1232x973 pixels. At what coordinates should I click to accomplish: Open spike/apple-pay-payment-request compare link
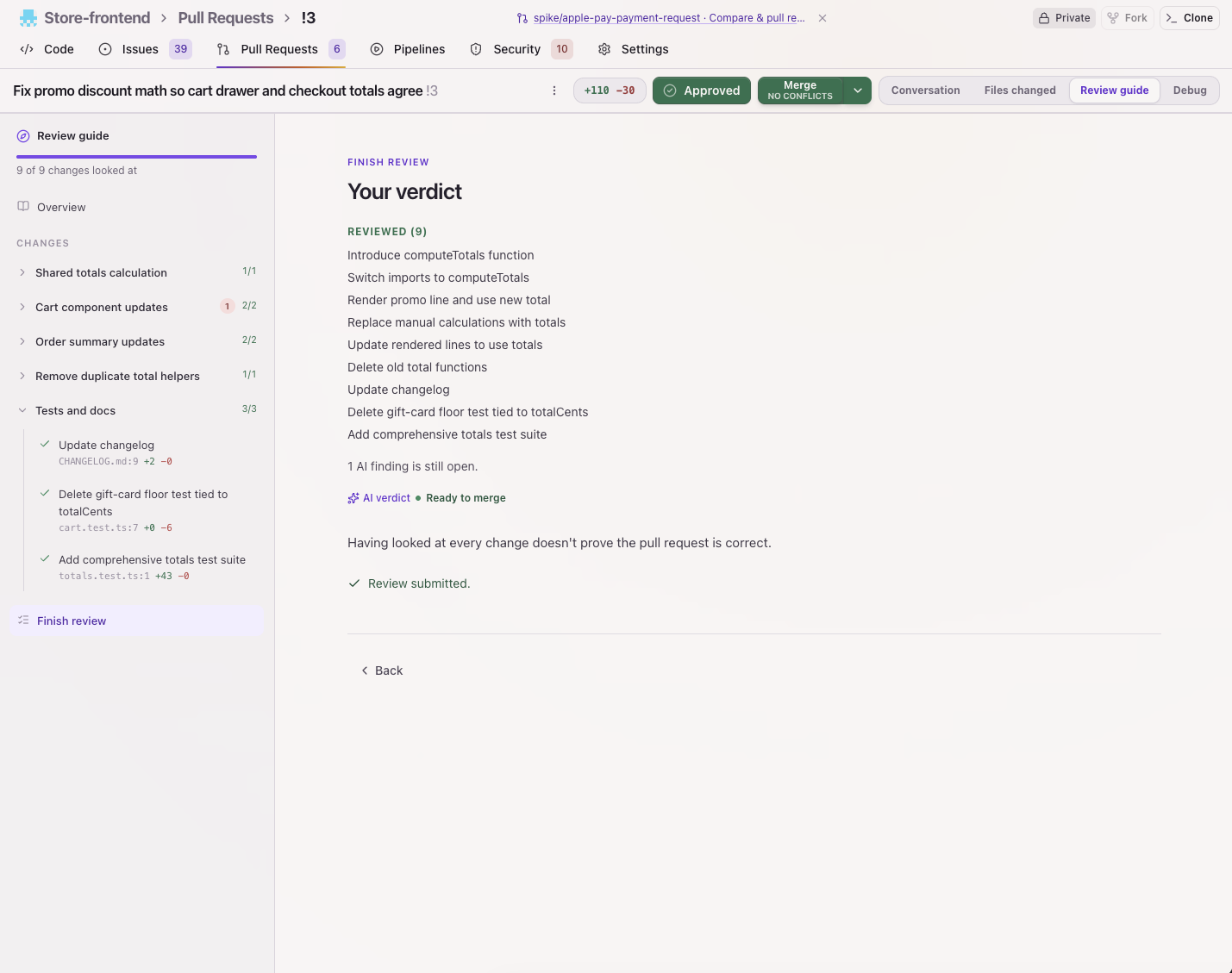coord(669,18)
